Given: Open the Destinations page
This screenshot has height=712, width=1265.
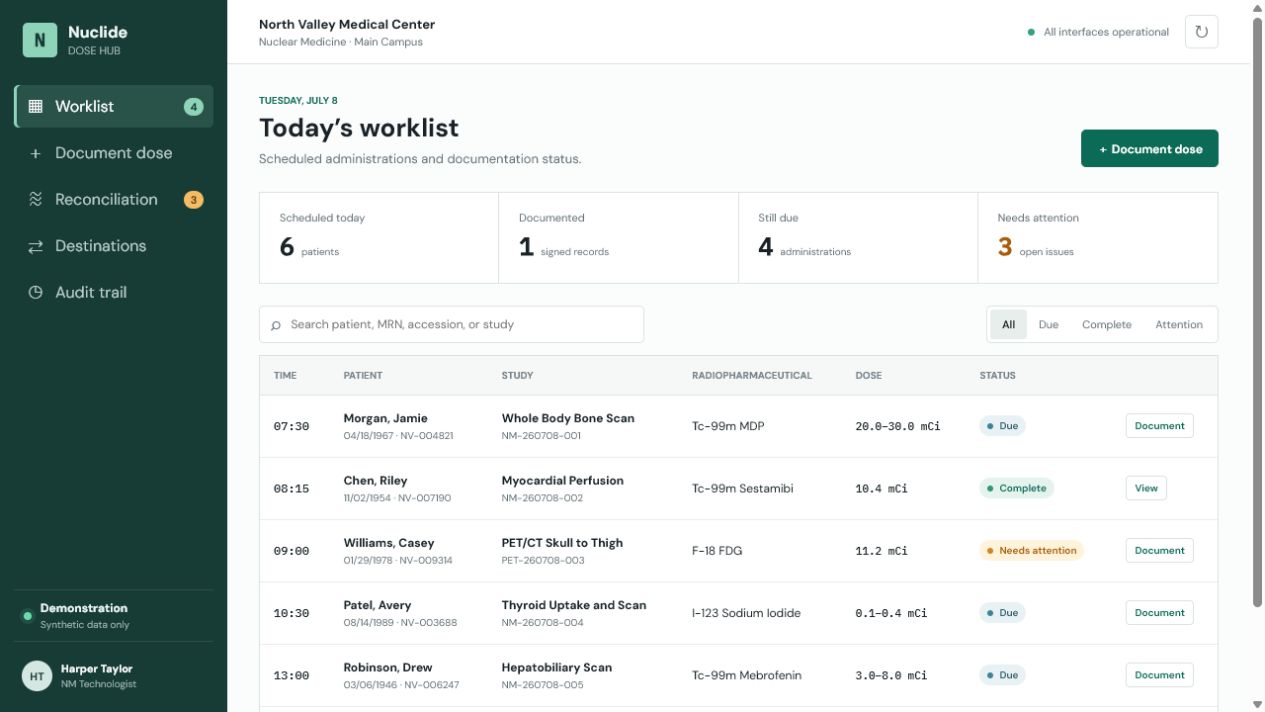Looking at the screenshot, I should tap(114, 246).
